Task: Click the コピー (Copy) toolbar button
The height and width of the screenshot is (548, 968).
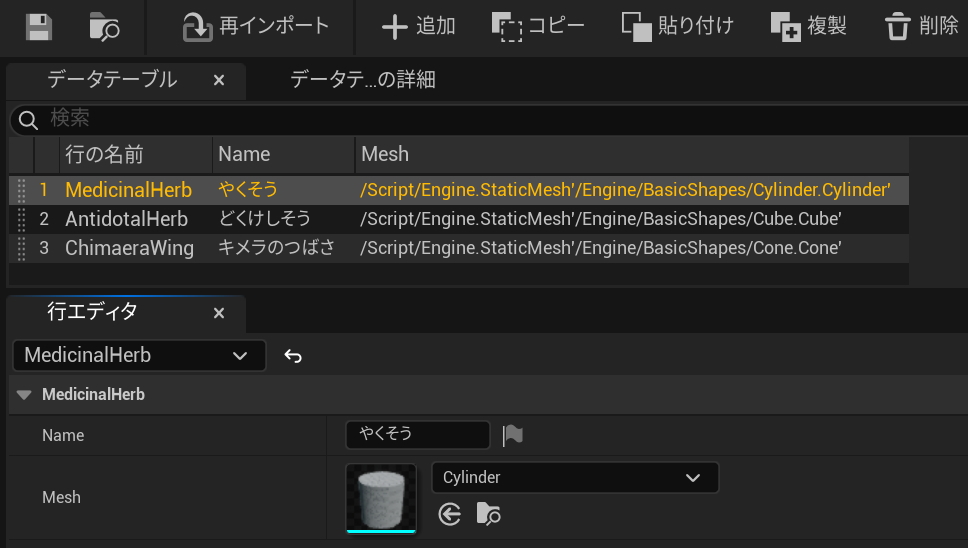Action: click(539, 26)
